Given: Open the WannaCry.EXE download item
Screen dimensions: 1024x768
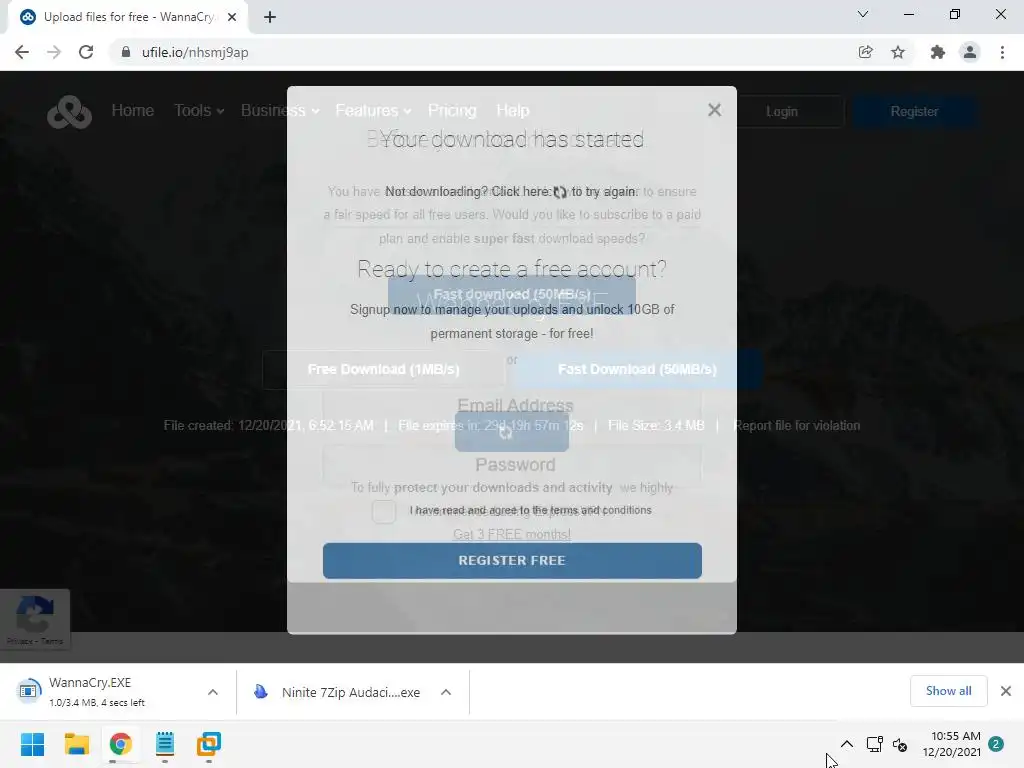Looking at the screenshot, I should (98, 692).
